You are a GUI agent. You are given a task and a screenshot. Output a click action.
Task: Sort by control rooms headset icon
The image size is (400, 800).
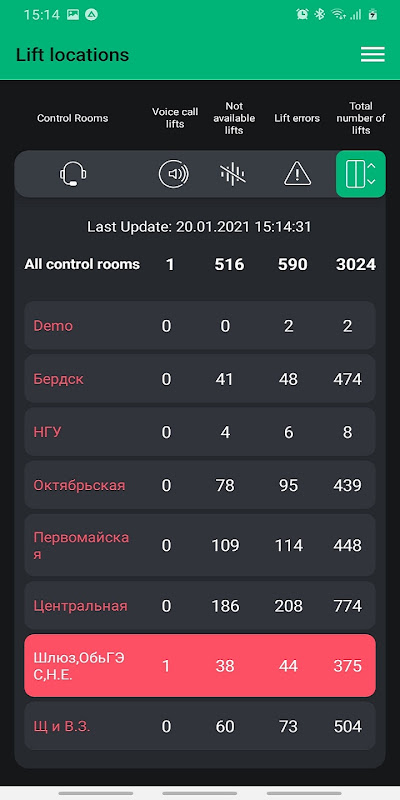(72, 174)
